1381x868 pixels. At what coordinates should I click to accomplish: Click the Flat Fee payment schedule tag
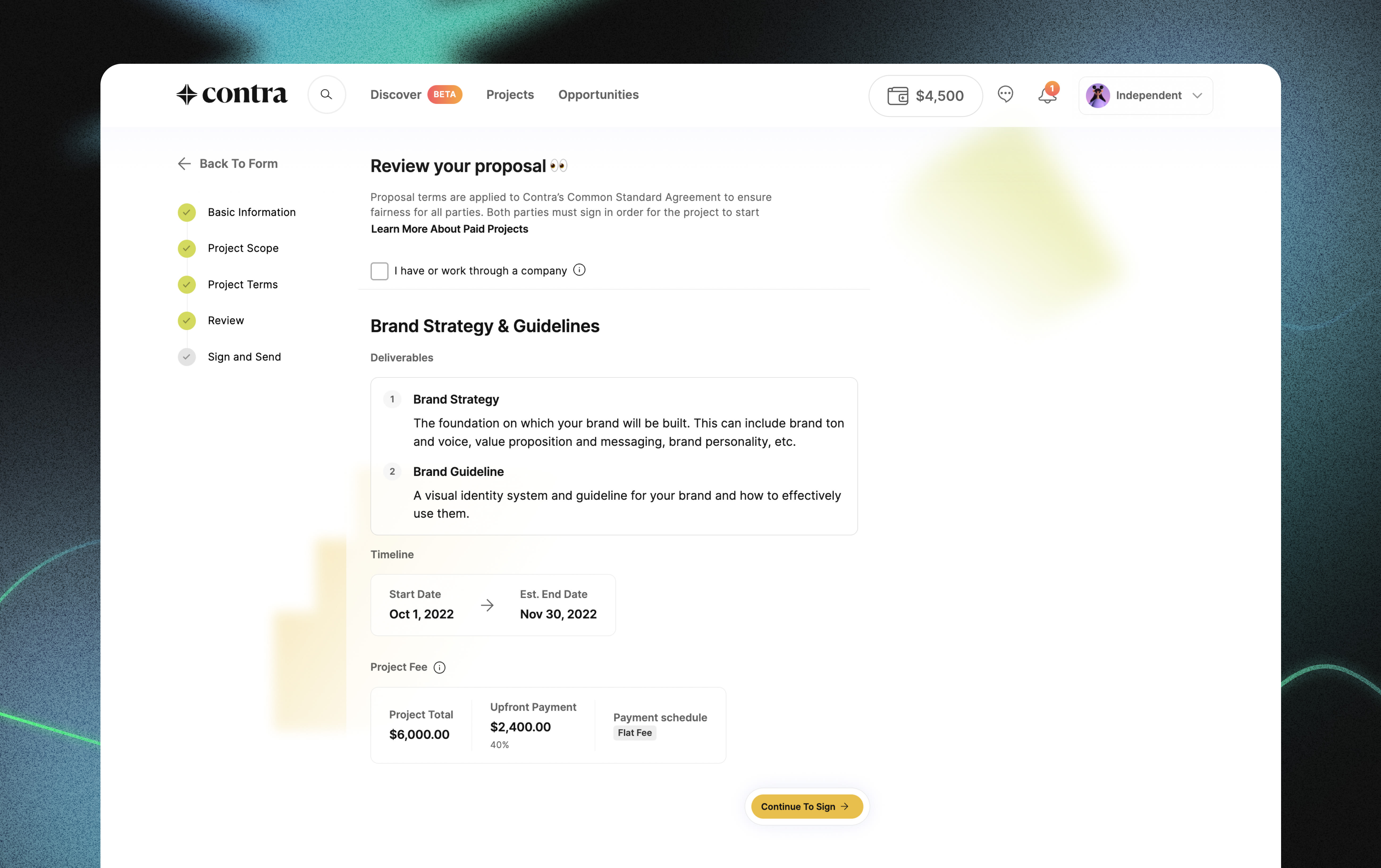point(634,733)
